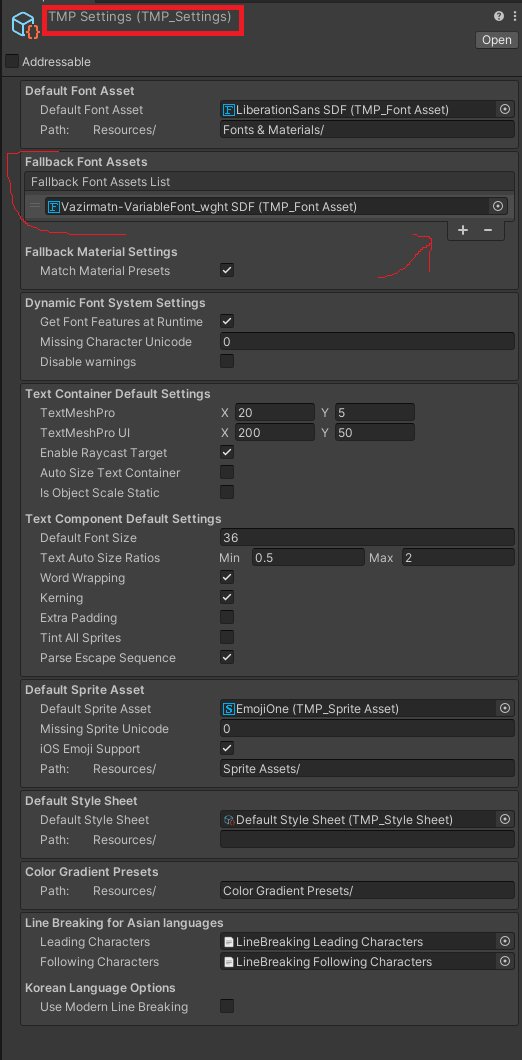Add a fallback font with the plus button
The width and height of the screenshot is (522, 1060).
[462, 231]
